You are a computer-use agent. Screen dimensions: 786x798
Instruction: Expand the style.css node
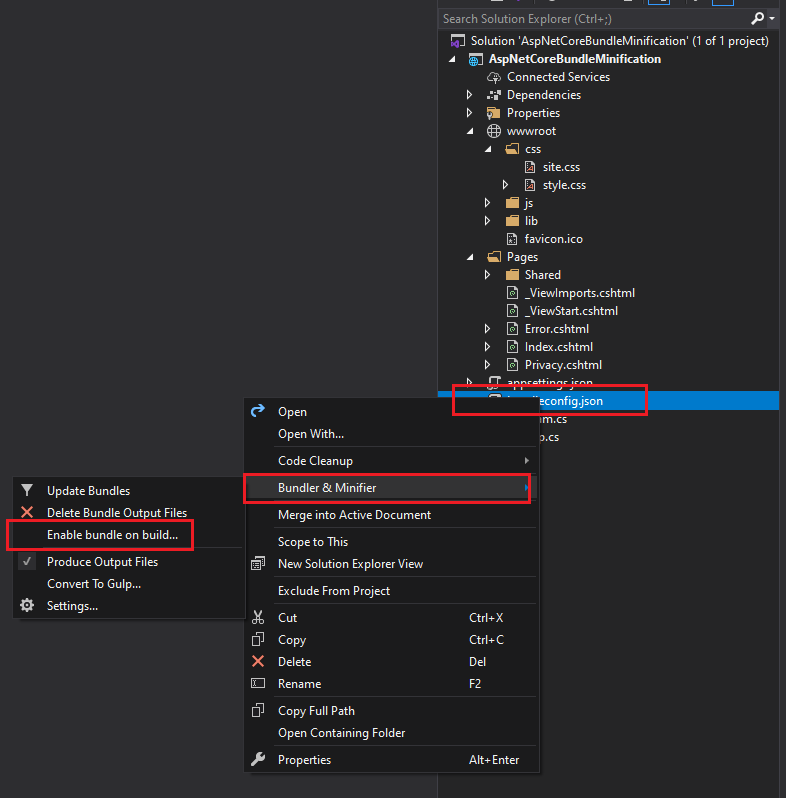(506, 185)
